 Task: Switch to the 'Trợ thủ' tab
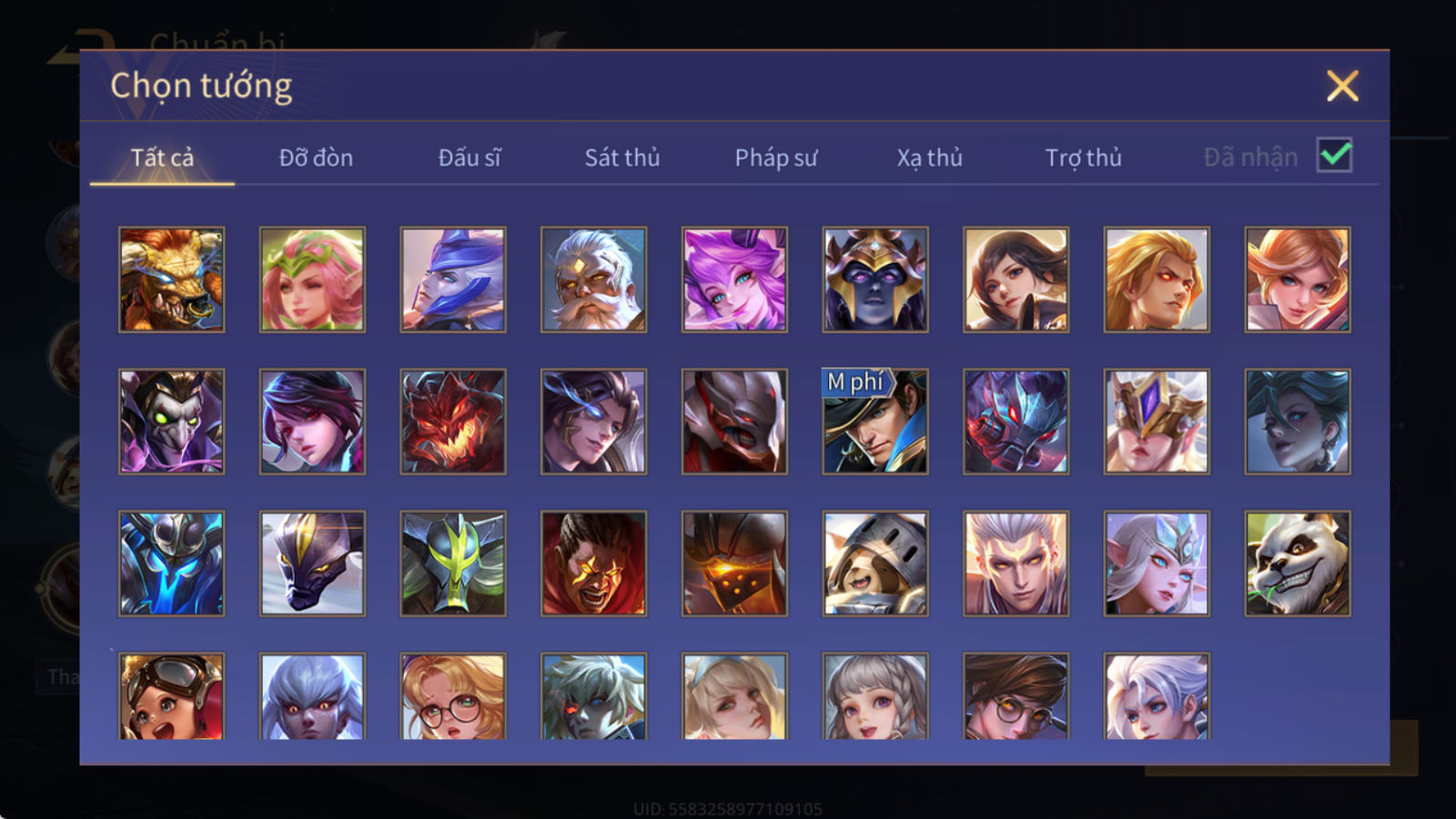pyautogui.click(x=1083, y=157)
